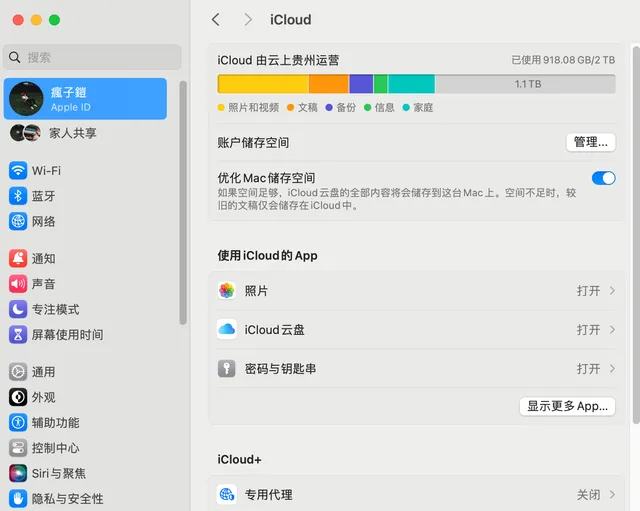Click the Family Sharing (家人共享) avatars
The height and width of the screenshot is (511, 640).
tap(25, 133)
